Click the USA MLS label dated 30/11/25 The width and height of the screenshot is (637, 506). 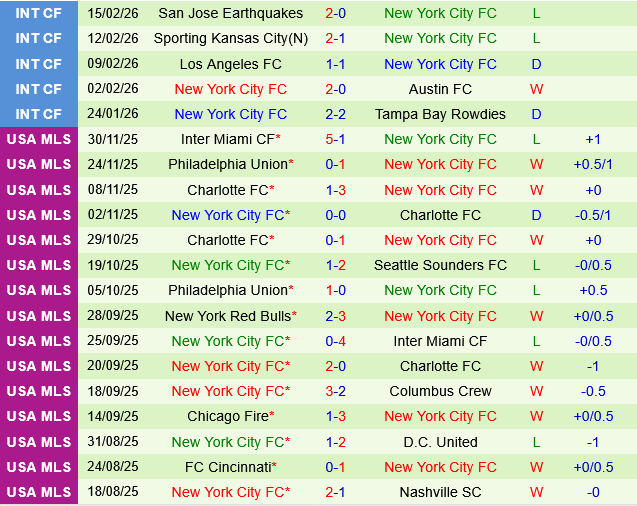[39, 139]
